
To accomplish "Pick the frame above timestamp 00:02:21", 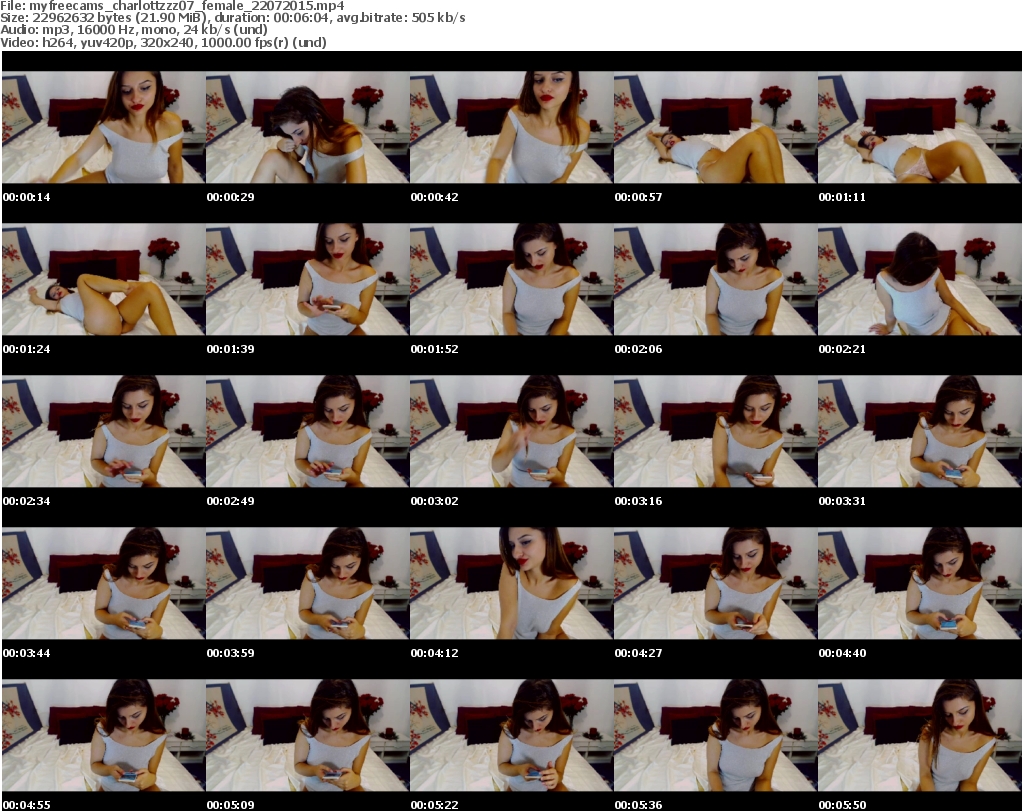I will point(919,279).
